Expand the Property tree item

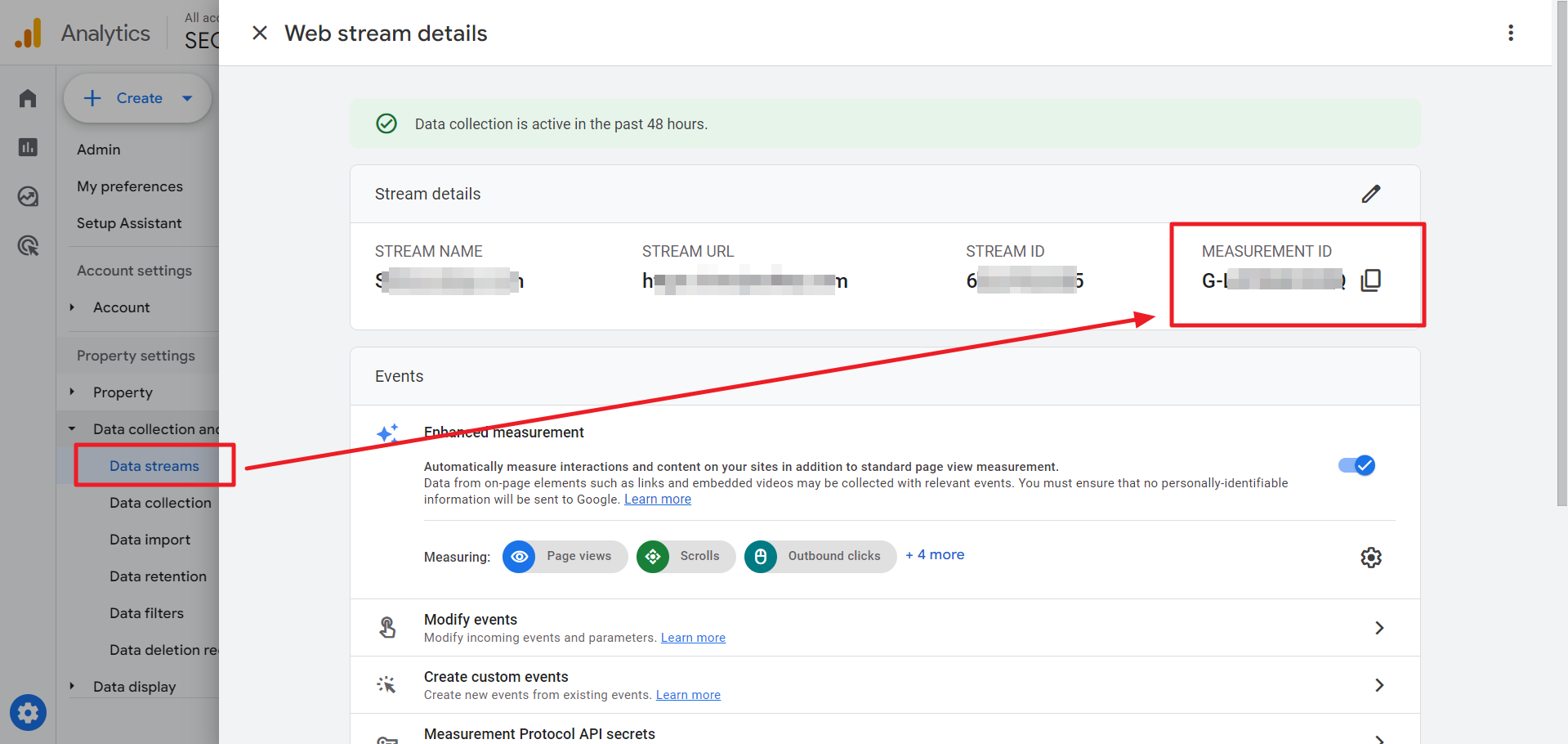[72, 392]
